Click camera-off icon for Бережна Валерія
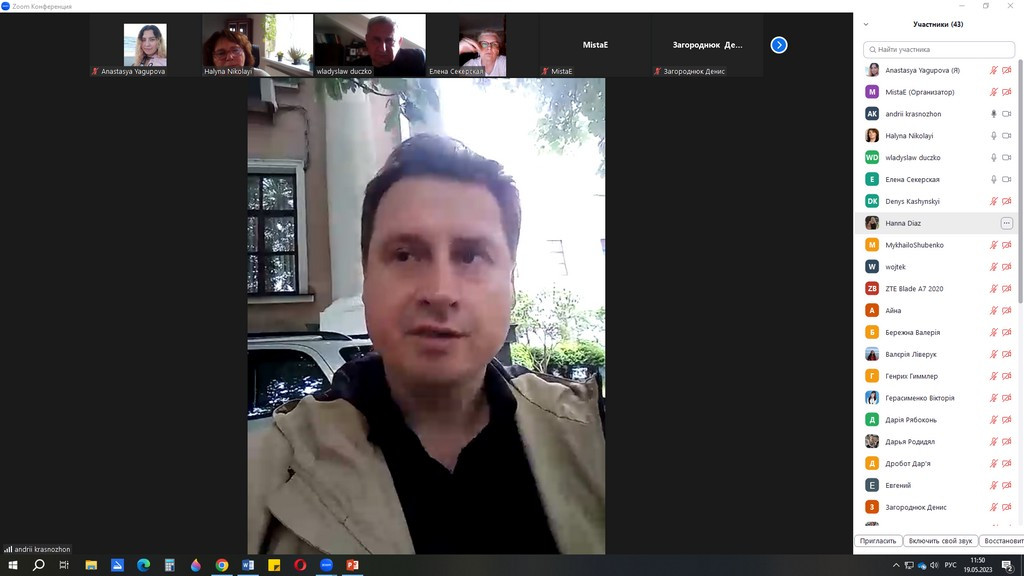The height and width of the screenshot is (576, 1024). click(x=1006, y=332)
